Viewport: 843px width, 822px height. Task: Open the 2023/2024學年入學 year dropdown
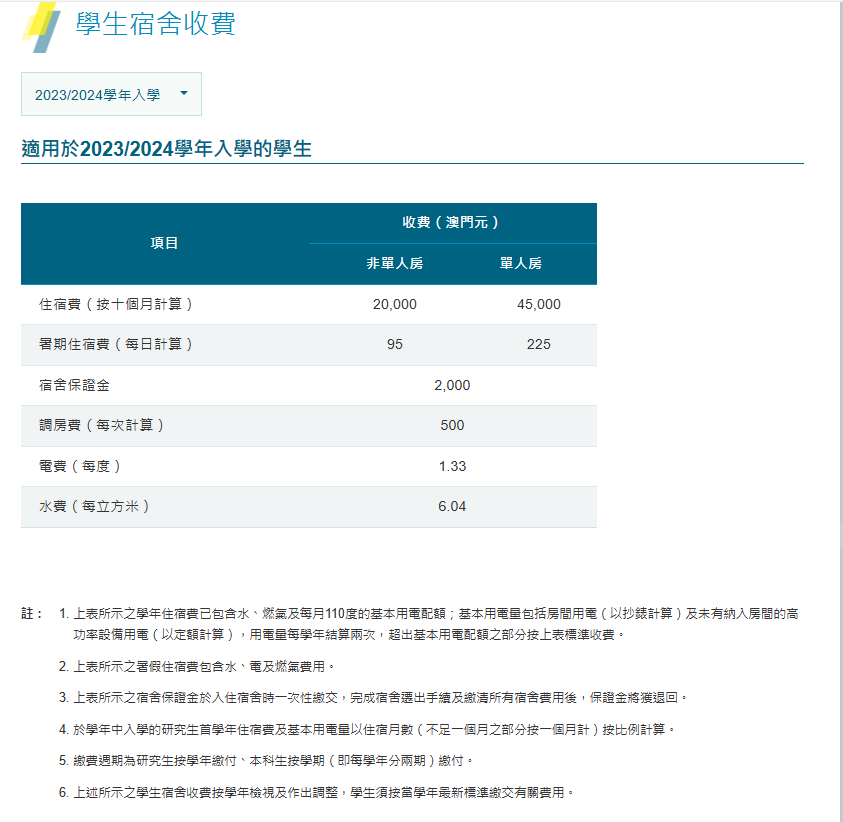coord(98,94)
